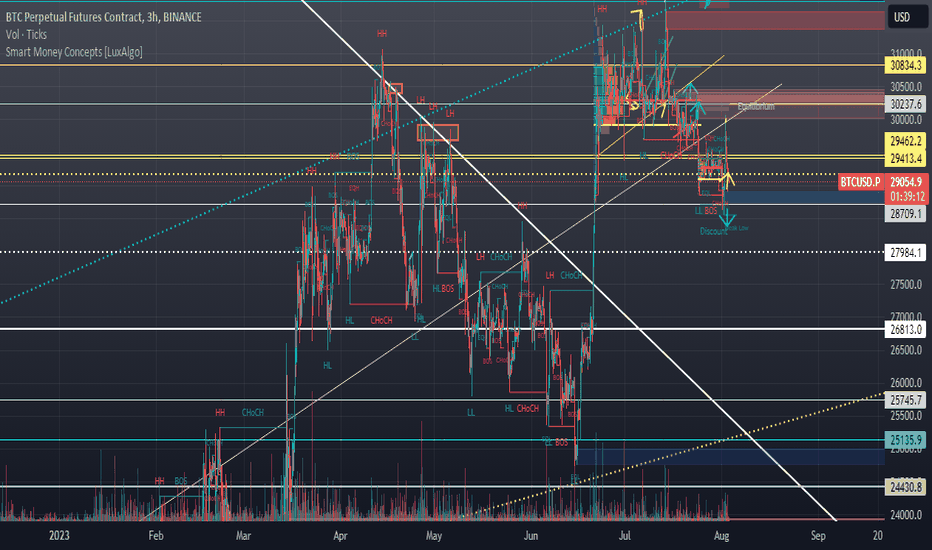Click the Jul label on time axis
Screen dimensions: 932x550
[x=625, y=536]
